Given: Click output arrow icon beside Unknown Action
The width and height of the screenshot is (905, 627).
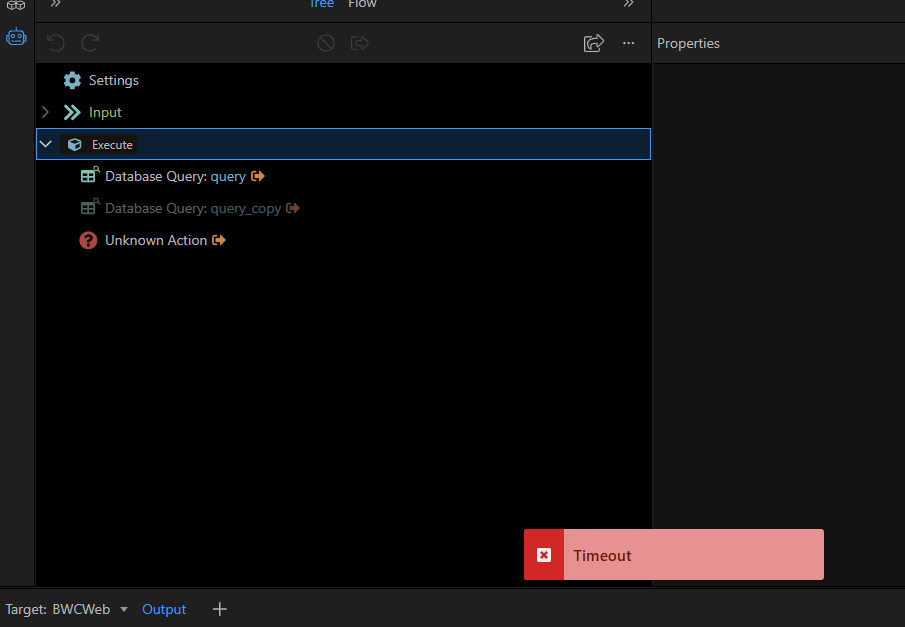Looking at the screenshot, I should [219, 240].
